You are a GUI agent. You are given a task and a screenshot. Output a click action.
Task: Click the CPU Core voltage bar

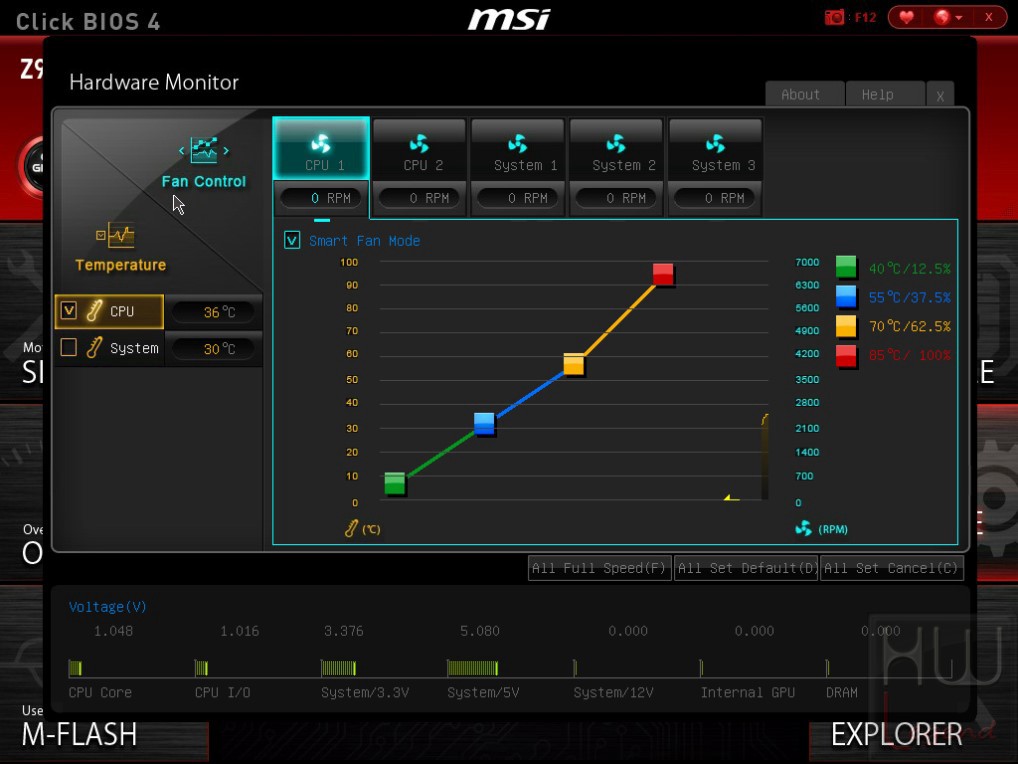(x=75, y=668)
